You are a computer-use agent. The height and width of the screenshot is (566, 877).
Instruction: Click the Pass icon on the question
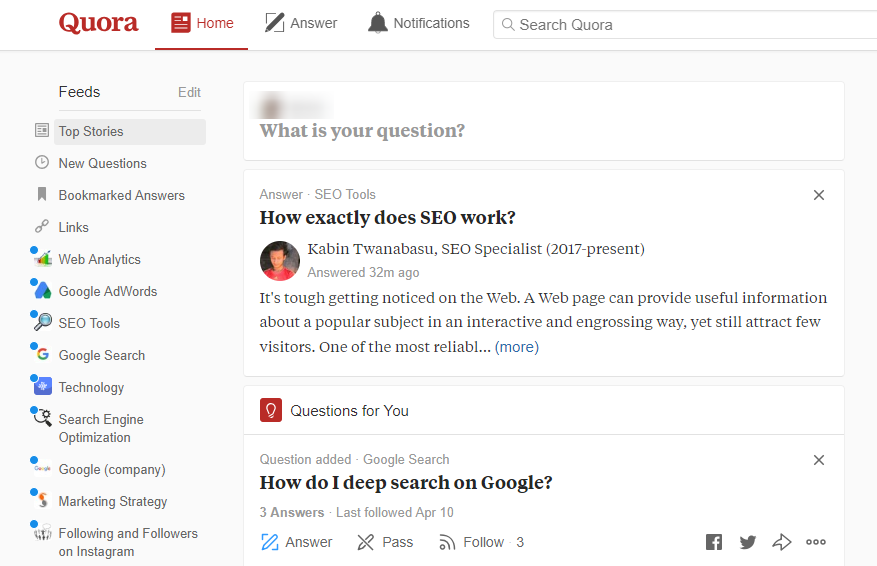pos(366,542)
